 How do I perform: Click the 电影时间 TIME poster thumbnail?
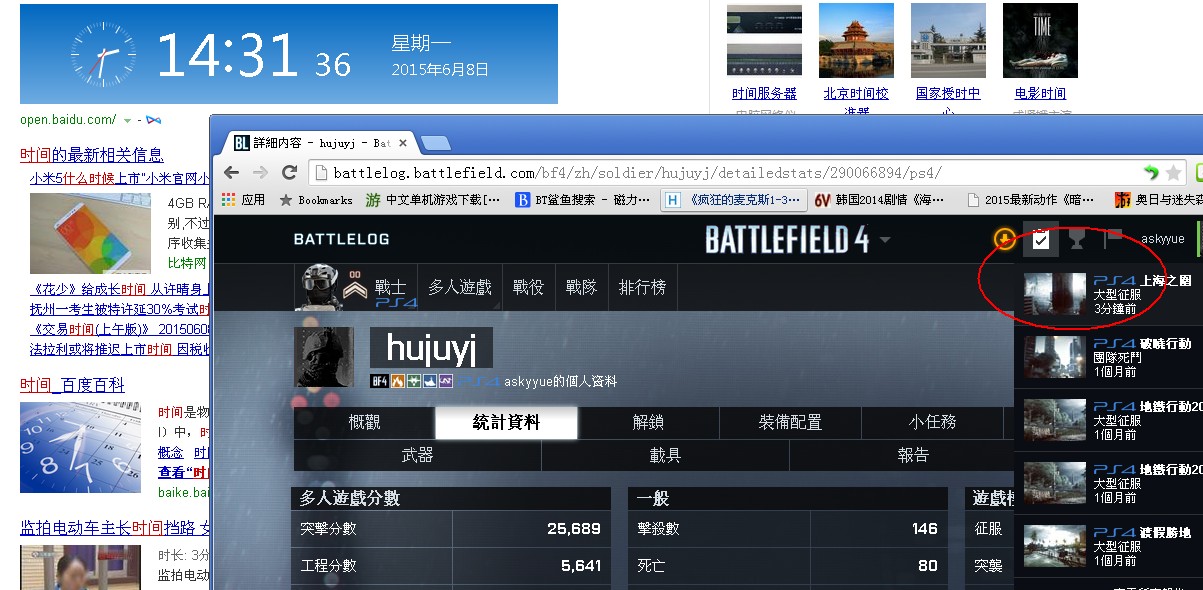click(x=1040, y=41)
